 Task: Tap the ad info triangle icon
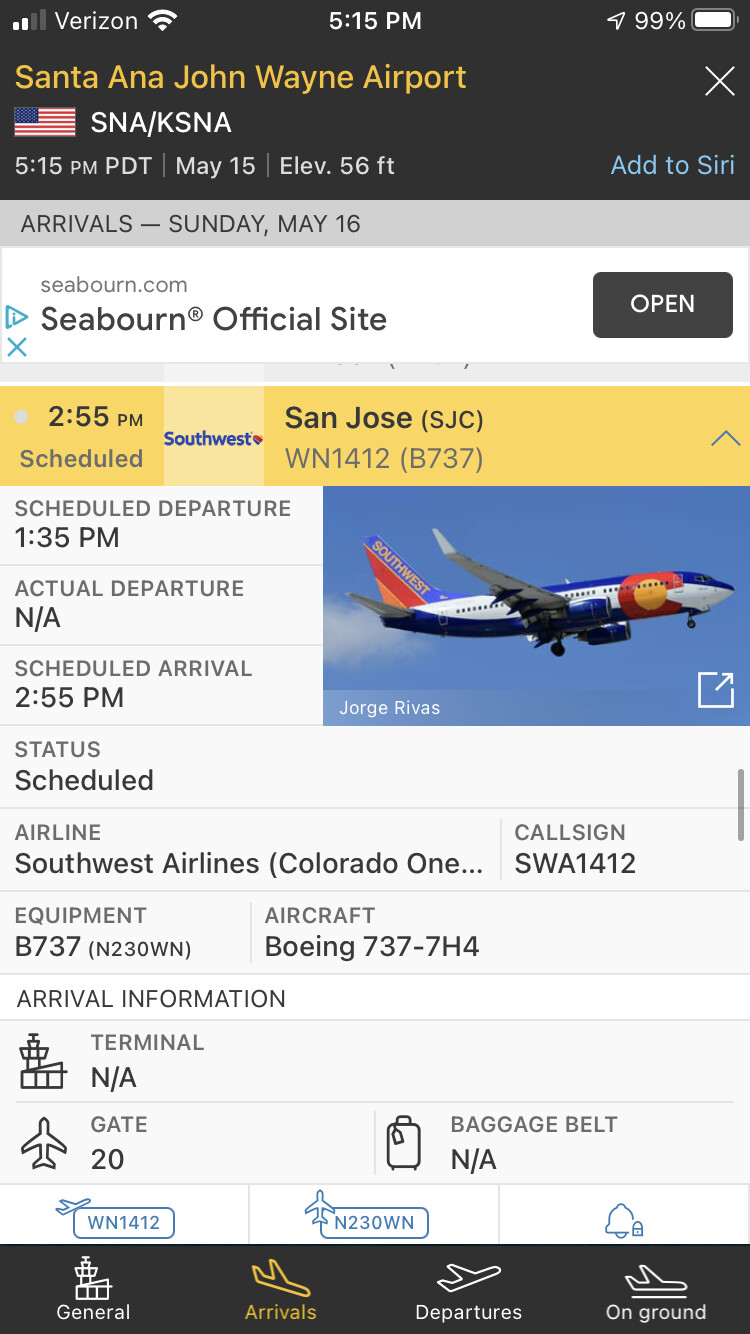pos(16,317)
